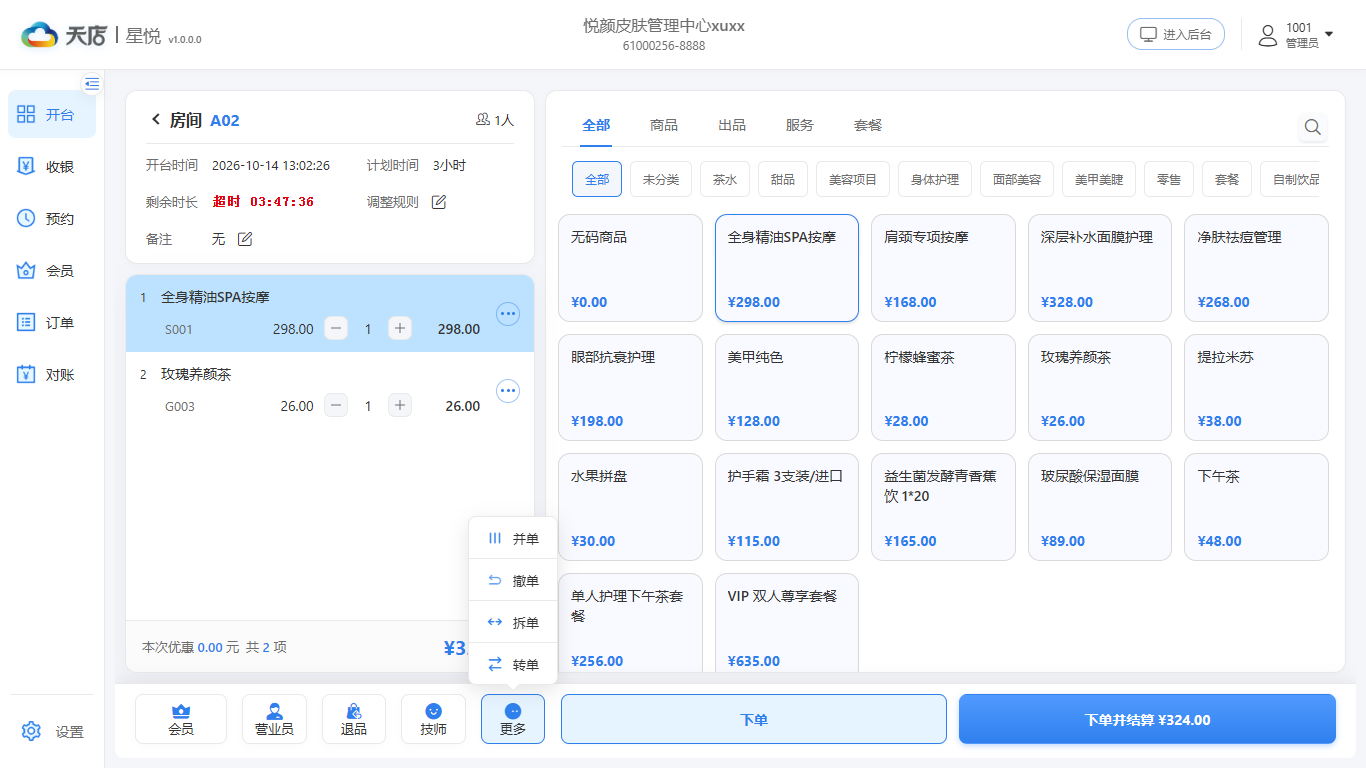The height and width of the screenshot is (768, 1366).
Task: Choose 拆单 in the popup menu
Action: pyautogui.click(x=513, y=623)
